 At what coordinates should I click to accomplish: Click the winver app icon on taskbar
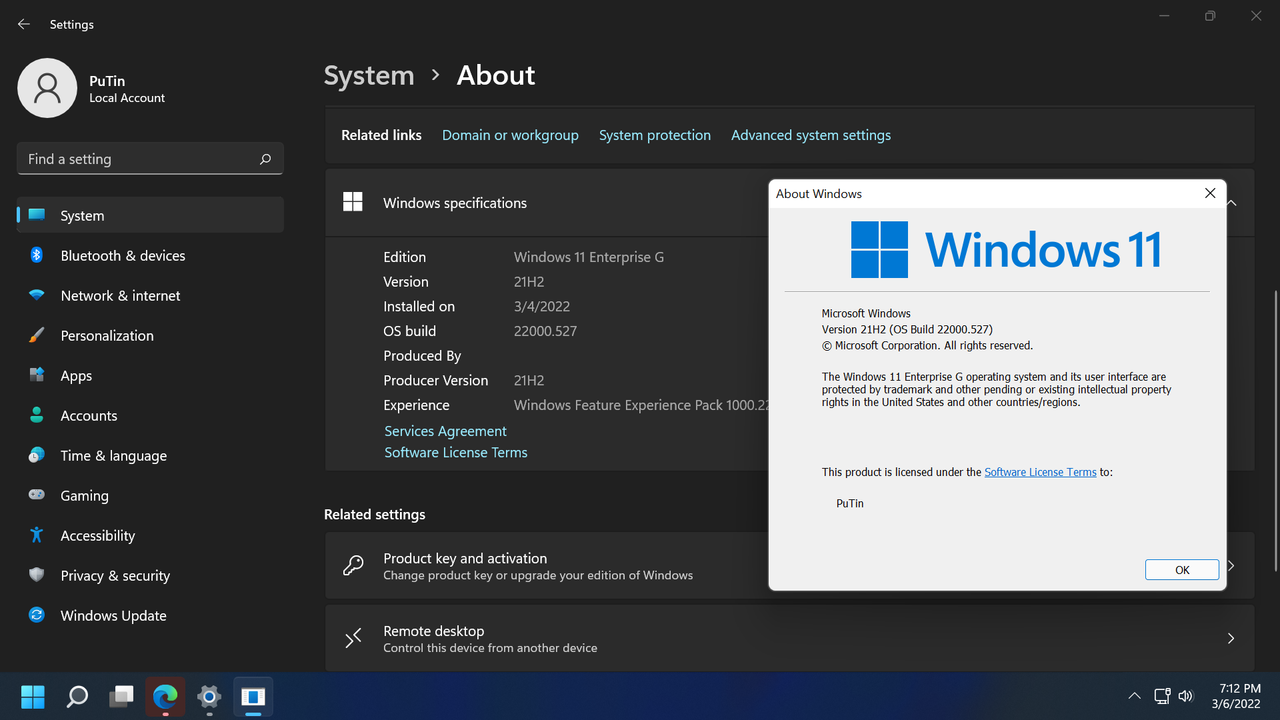(x=253, y=696)
